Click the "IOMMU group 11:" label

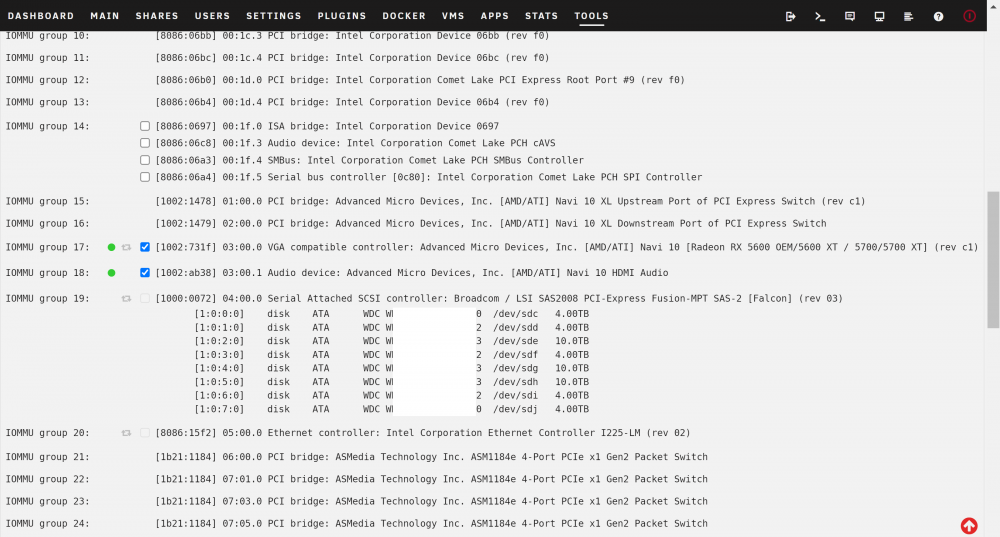tap(48, 58)
